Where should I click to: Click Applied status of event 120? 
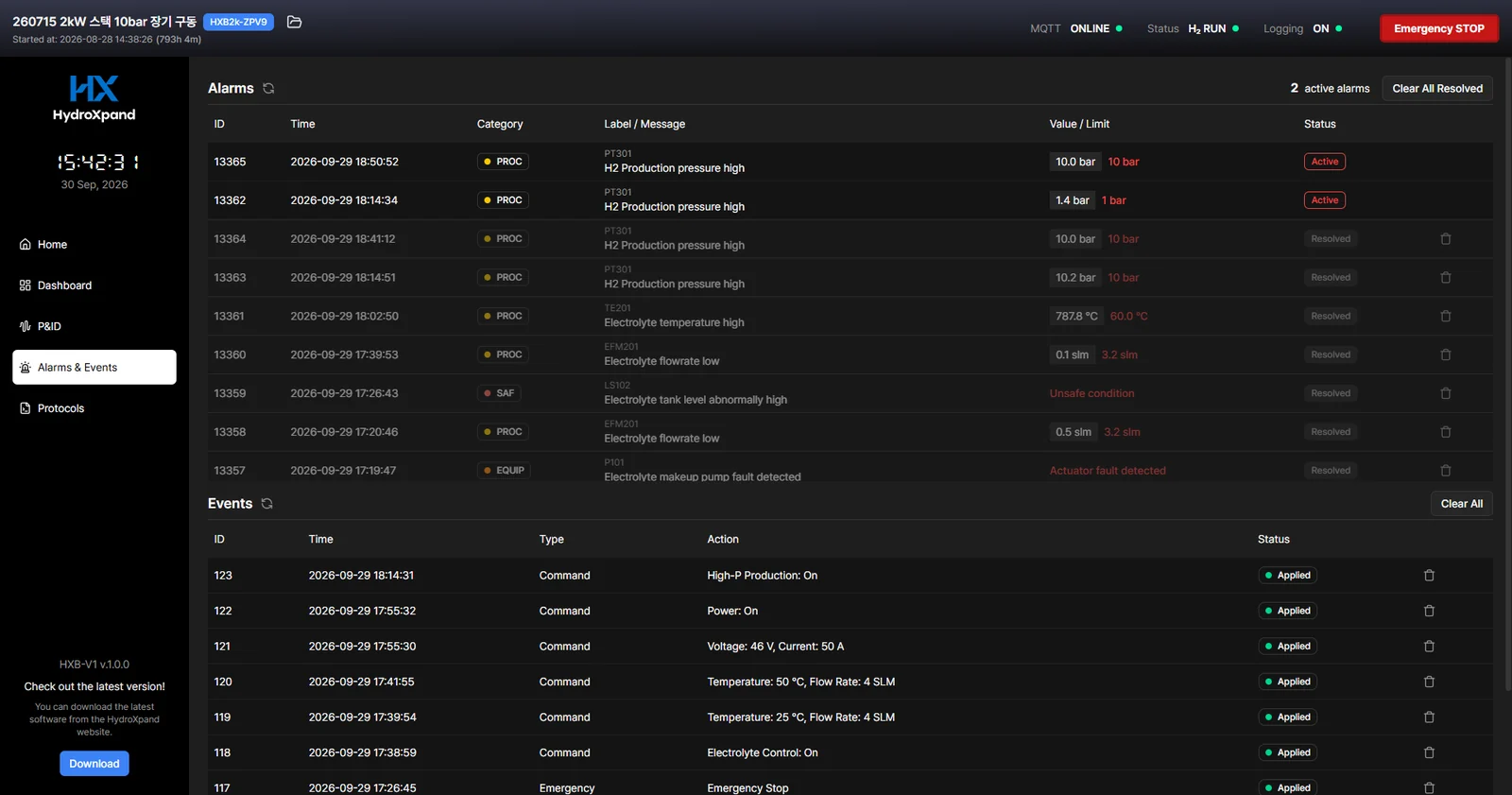tap(1287, 682)
